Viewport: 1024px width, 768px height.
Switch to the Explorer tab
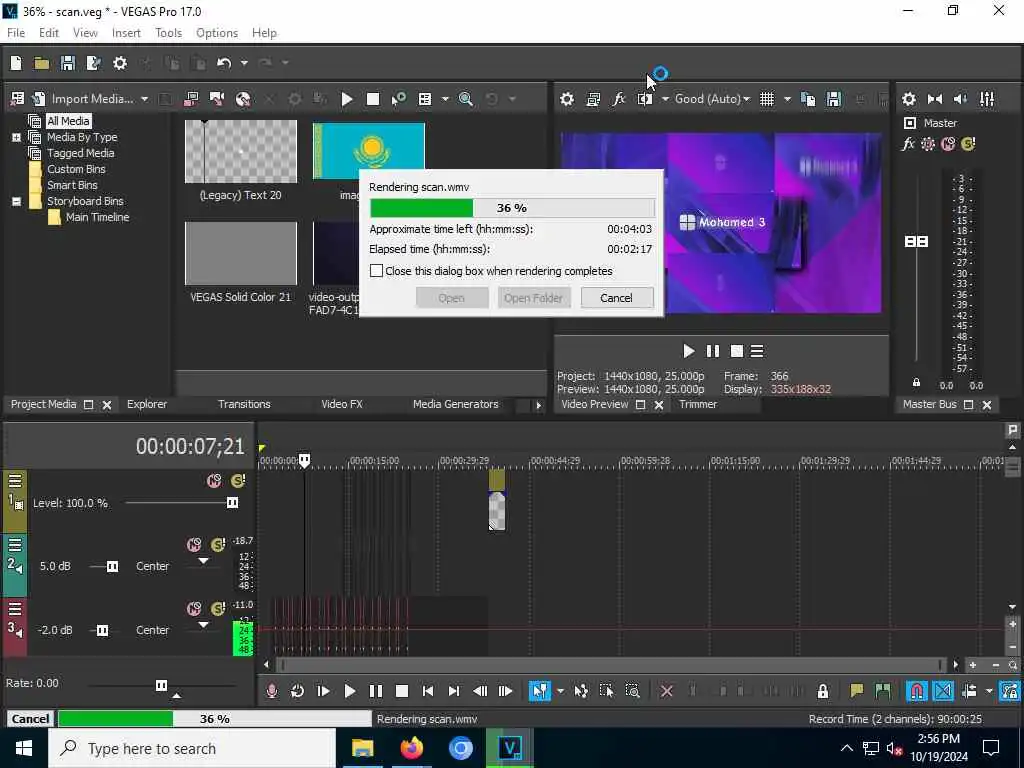(147, 404)
